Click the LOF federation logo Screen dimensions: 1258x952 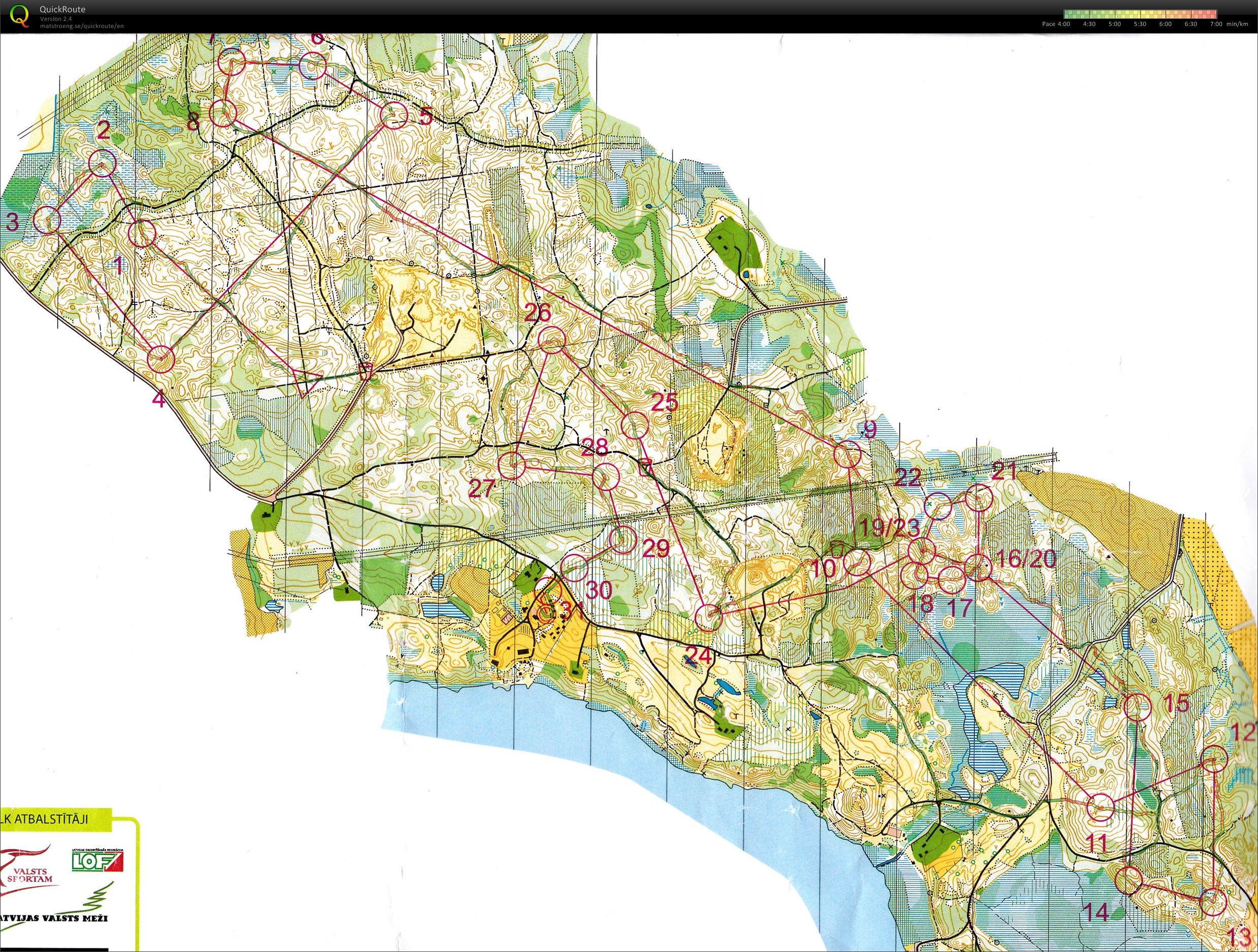[97, 861]
